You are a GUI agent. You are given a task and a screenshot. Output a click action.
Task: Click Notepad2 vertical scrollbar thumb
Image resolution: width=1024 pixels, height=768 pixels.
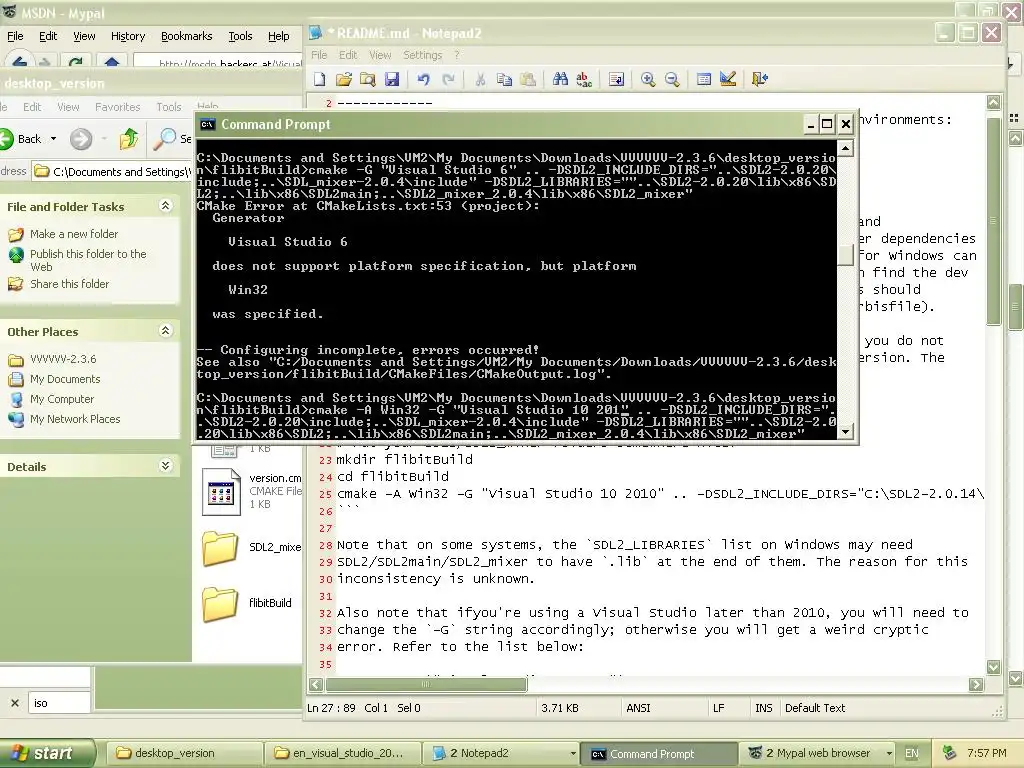pos(993,221)
